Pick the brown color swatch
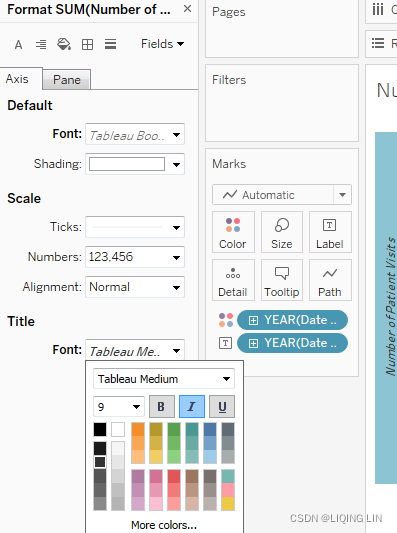 point(192,476)
